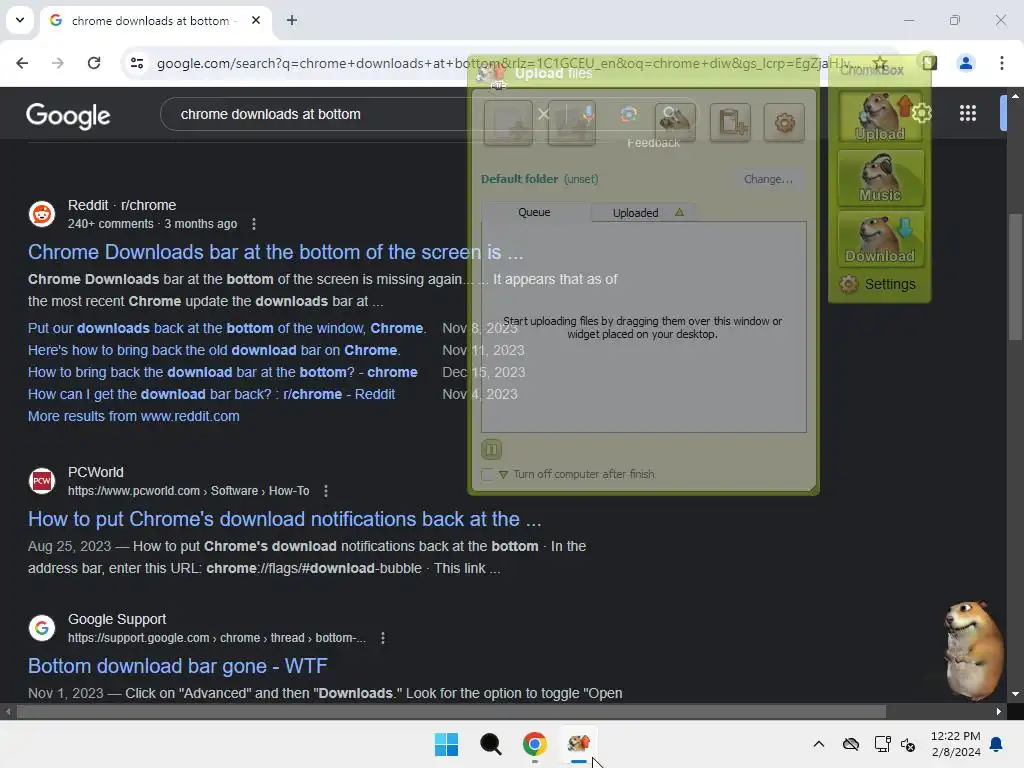Screen dimensions: 1024x768
Task: Open the PCWorld result's three-dot options
Action: (x=326, y=491)
